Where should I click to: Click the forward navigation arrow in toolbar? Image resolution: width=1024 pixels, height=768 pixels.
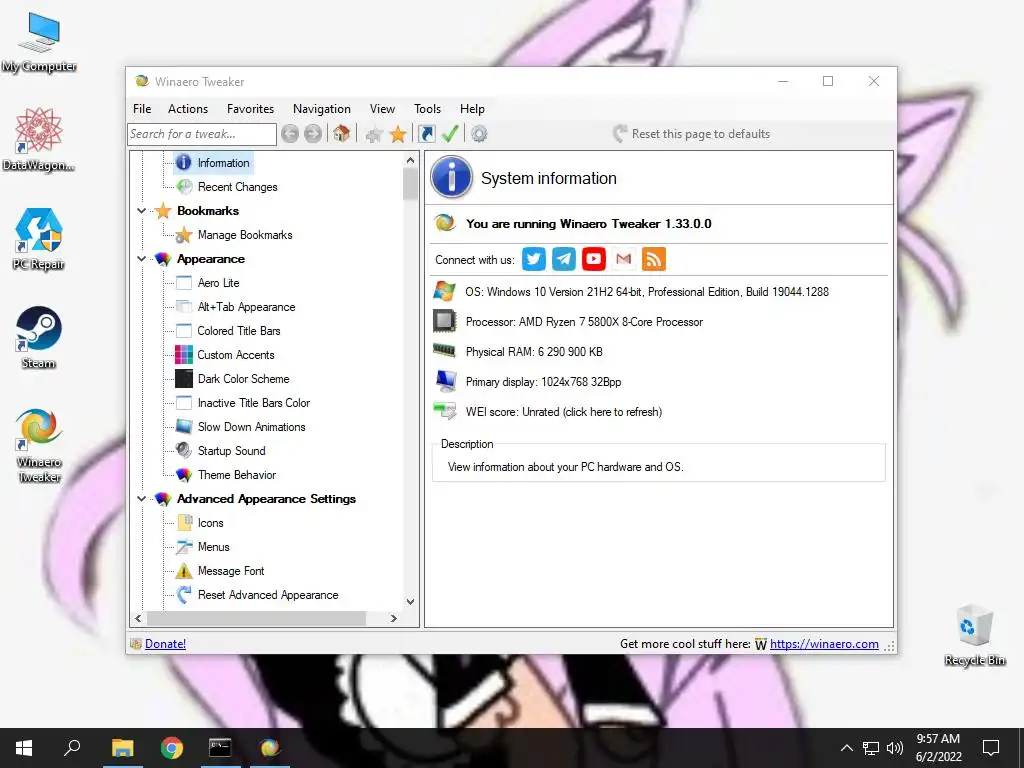coord(313,134)
